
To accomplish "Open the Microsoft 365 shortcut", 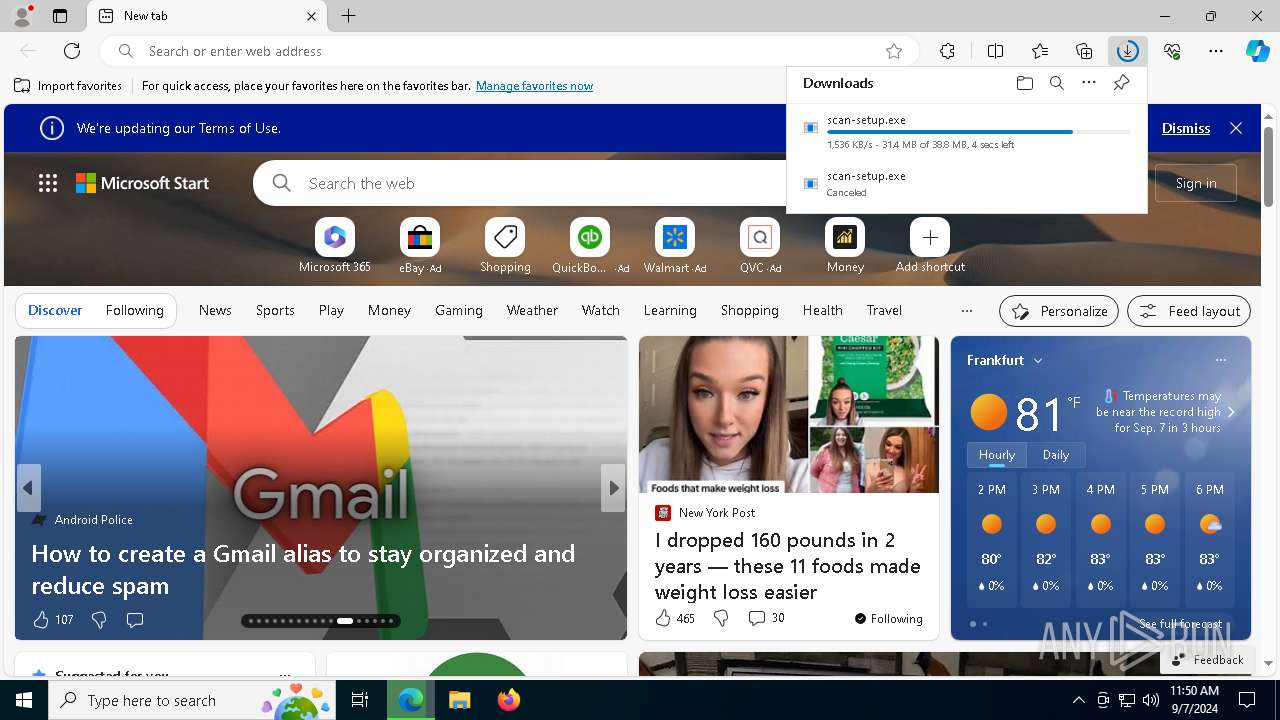I will click(x=334, y=245).
